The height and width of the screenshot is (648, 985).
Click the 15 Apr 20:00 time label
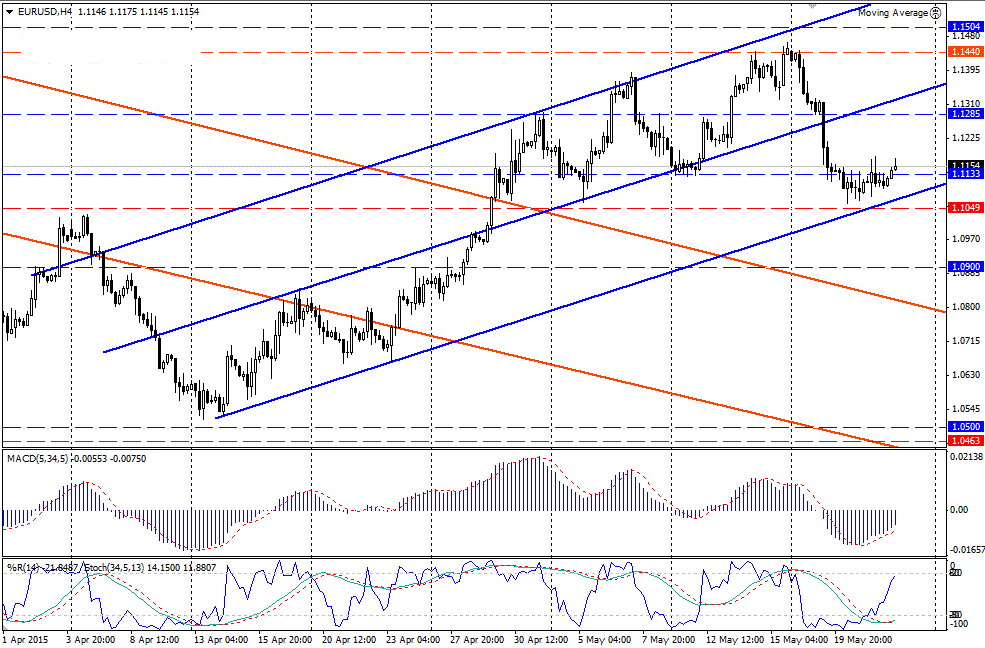point(285,640)
